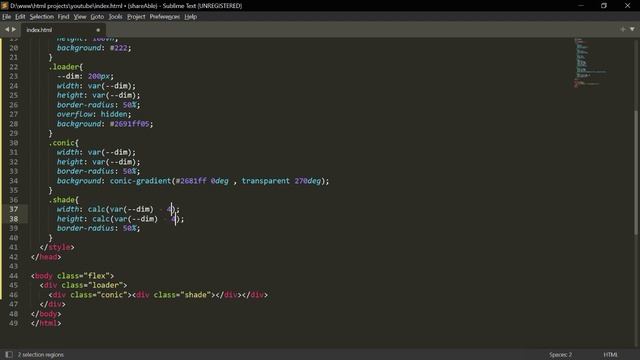Go to next tab with right arrow

(x=14, y=29)
